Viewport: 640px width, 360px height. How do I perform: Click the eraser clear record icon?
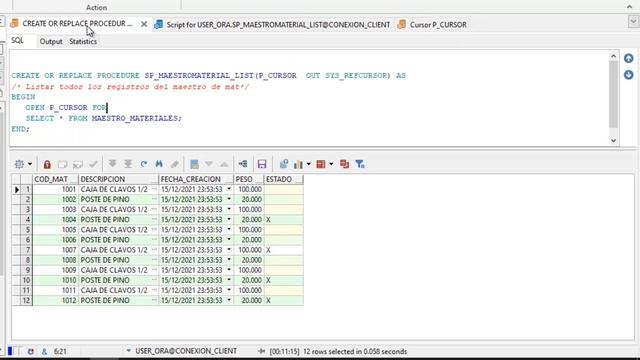175,164
